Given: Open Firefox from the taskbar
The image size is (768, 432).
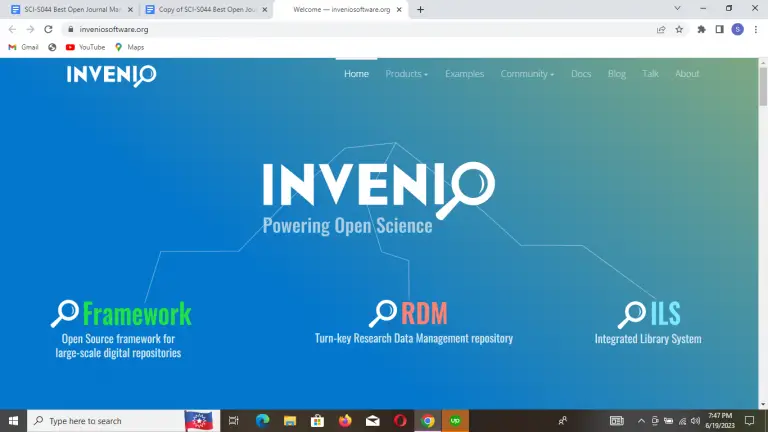Looking at the screenshot, I should pos(345,421).
